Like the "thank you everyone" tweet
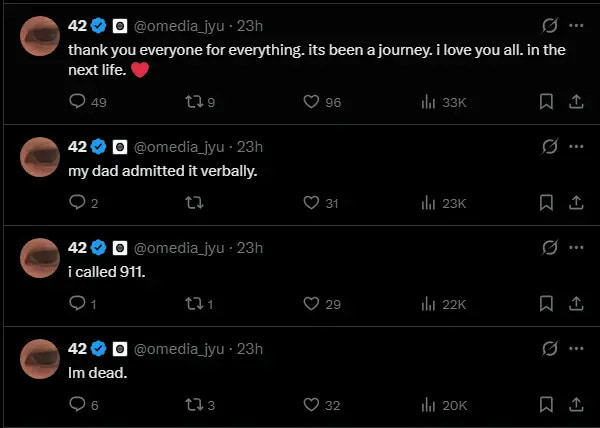This screenshot has width=600, height=428. click(311, 101)
